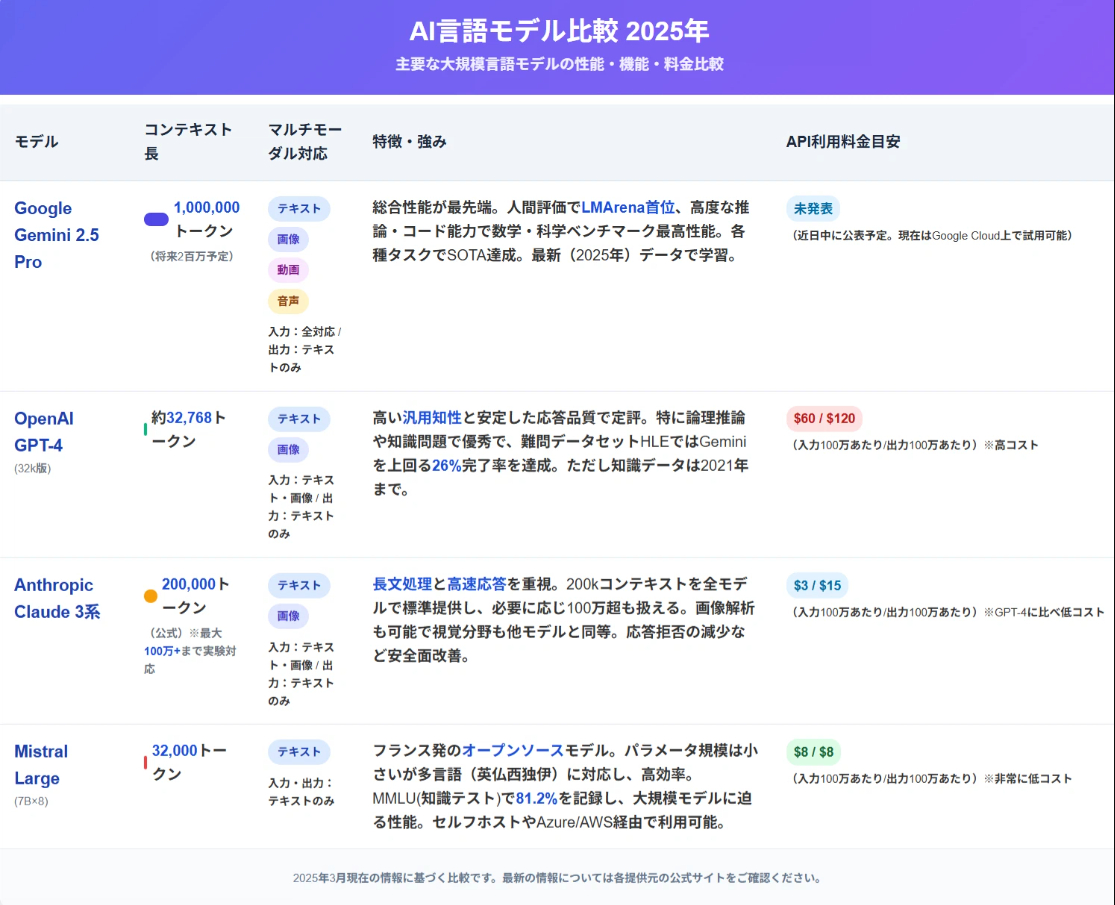The height and width of the screenshot is (905, 1115).
Task: Click the green context bar beside 約32,768
Action: 145,429
